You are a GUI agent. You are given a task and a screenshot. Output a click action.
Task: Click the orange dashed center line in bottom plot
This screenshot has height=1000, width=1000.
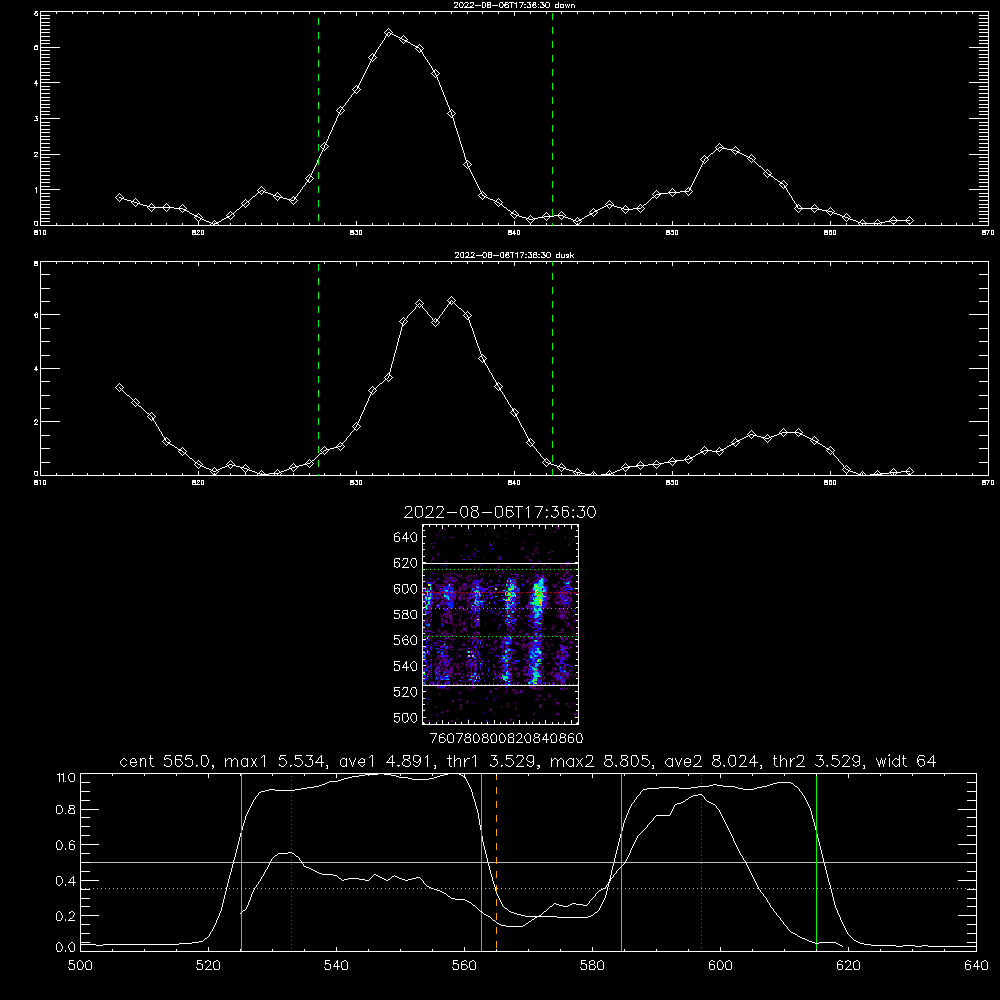click(x=496, y=862)
